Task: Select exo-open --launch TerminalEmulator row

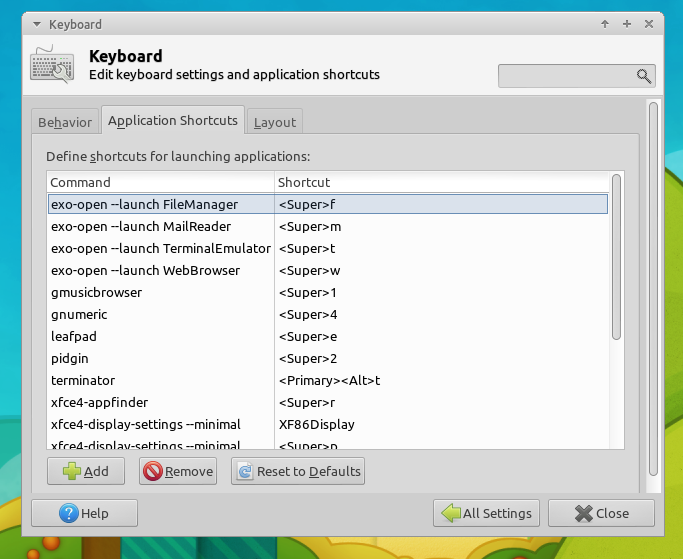Action: pos(328,248)
